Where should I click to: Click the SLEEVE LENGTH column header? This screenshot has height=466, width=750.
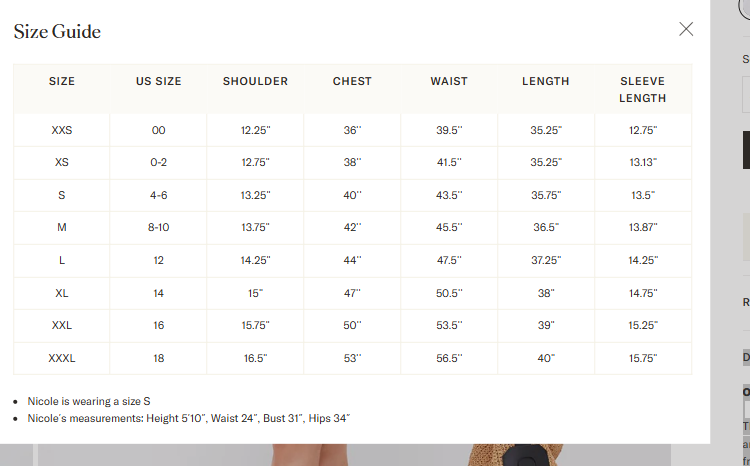(x=642, y=90)
